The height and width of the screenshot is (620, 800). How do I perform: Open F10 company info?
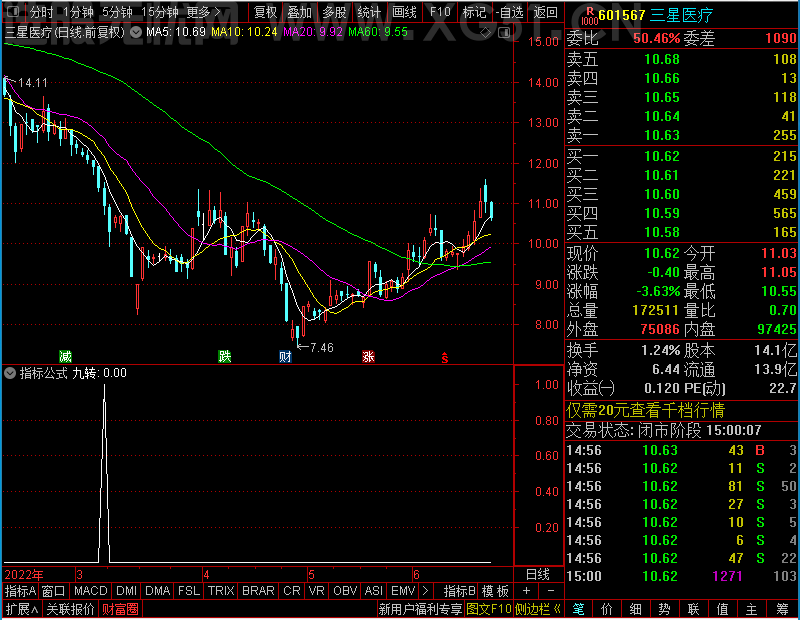440,12
